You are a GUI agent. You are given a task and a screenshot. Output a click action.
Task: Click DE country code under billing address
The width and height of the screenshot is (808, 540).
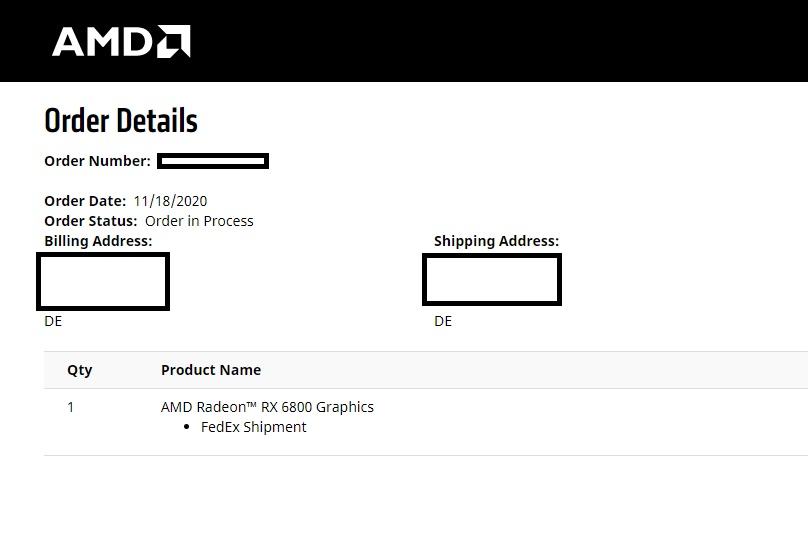[53, 321]
